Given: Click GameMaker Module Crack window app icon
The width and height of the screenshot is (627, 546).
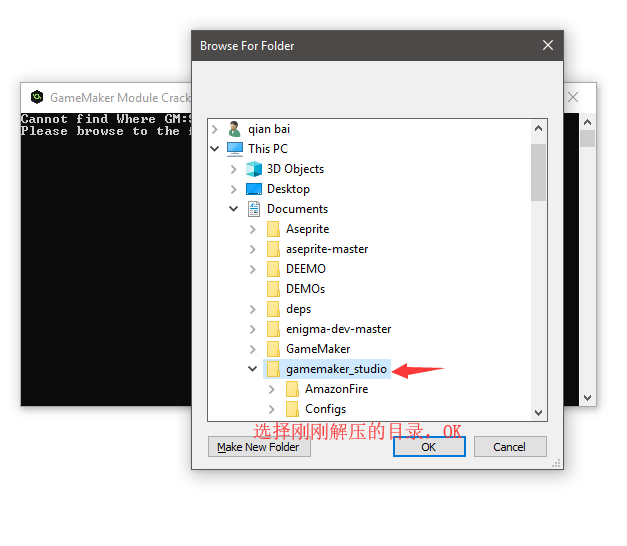Looking at the screenshot, I should [x=37, y=97].
